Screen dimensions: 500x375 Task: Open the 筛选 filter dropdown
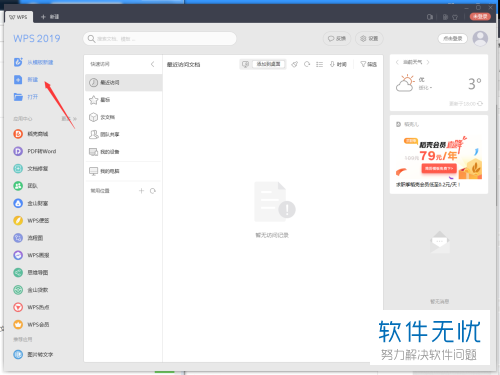pos(368,64)
